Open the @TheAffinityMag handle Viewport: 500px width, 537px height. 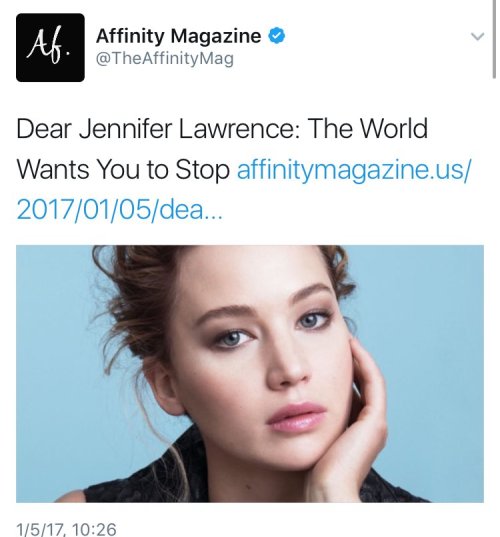pyautogui.click(x=165, y=58)
